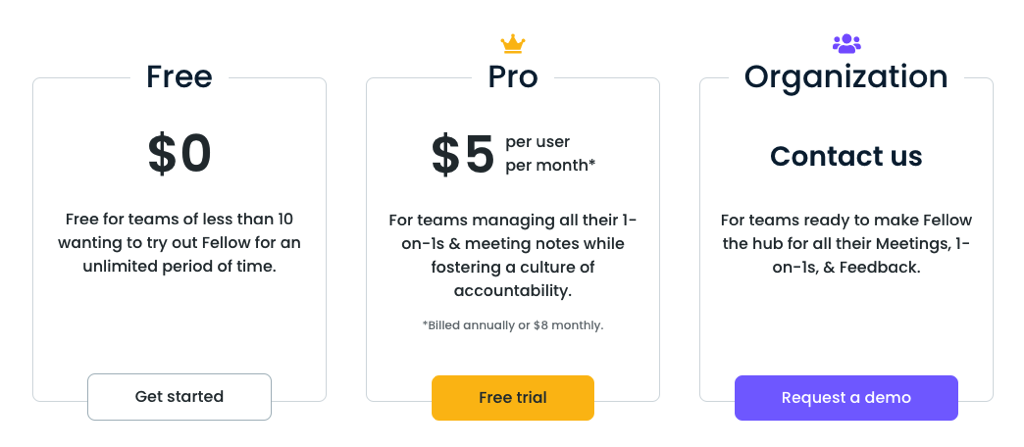Click the Contact us heading
Viewport: 1024px width, 447px height.
[x=846, y=156]
